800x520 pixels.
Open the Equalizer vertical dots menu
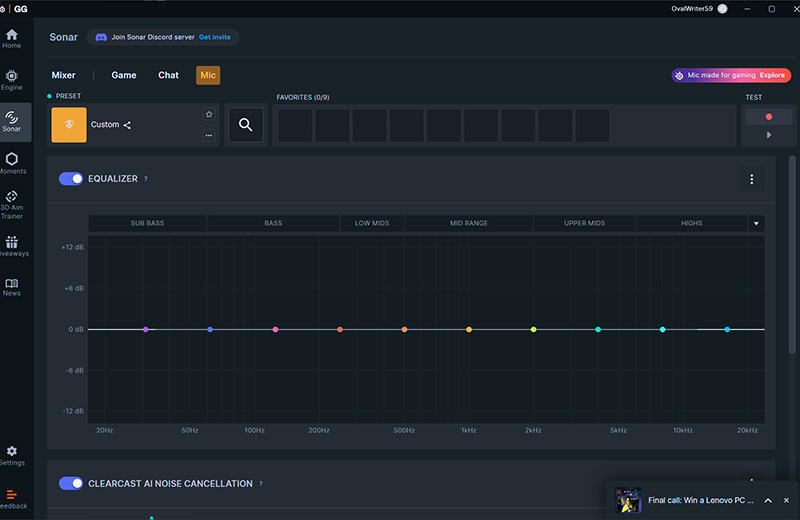[x=751, y=179]
